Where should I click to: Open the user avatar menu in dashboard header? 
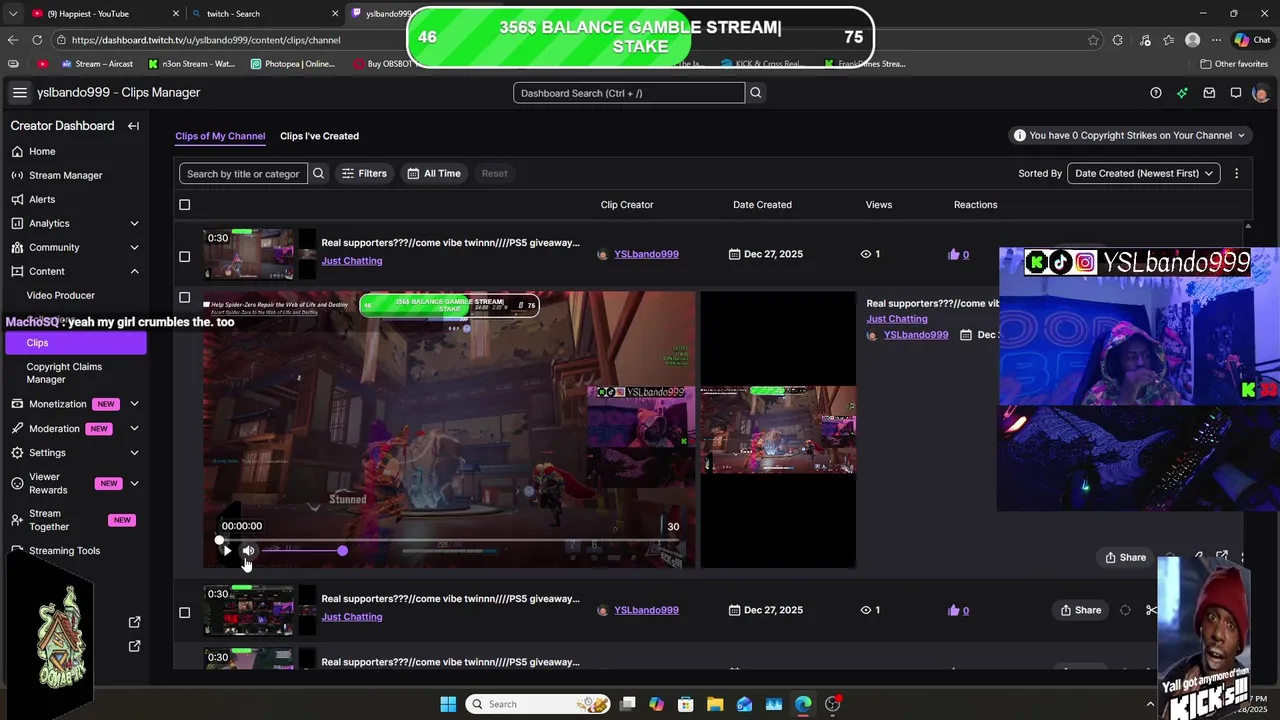click(x=1261, y=93)
